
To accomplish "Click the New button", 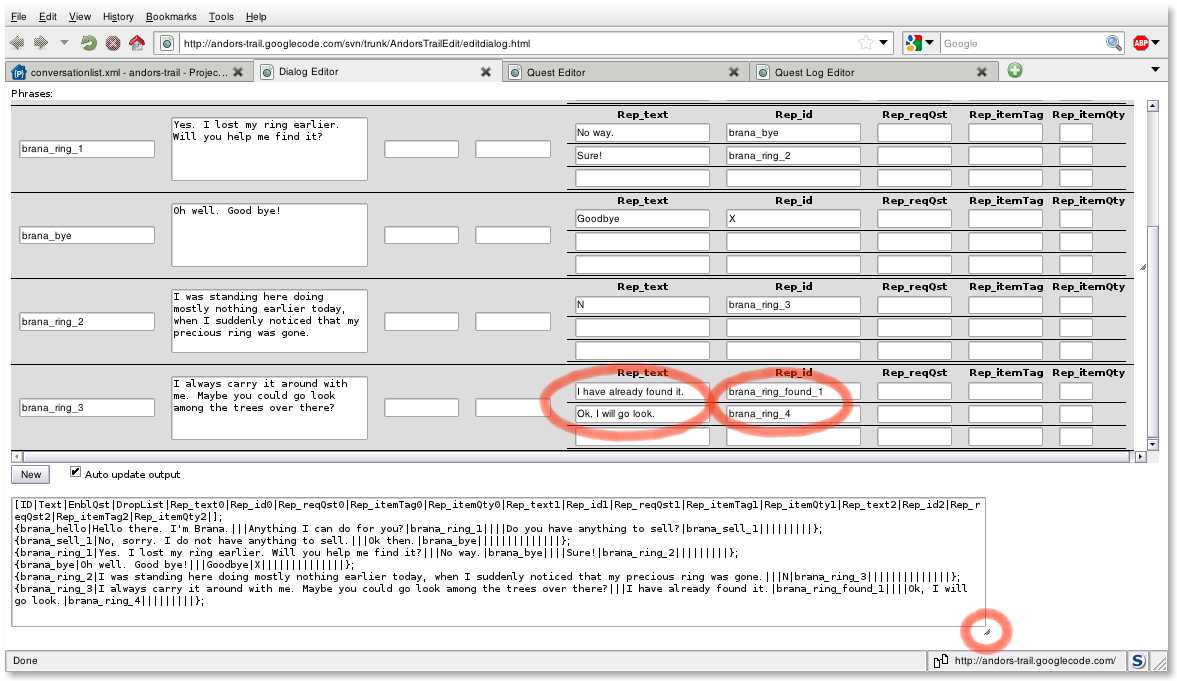I will (x=31, y=474).
